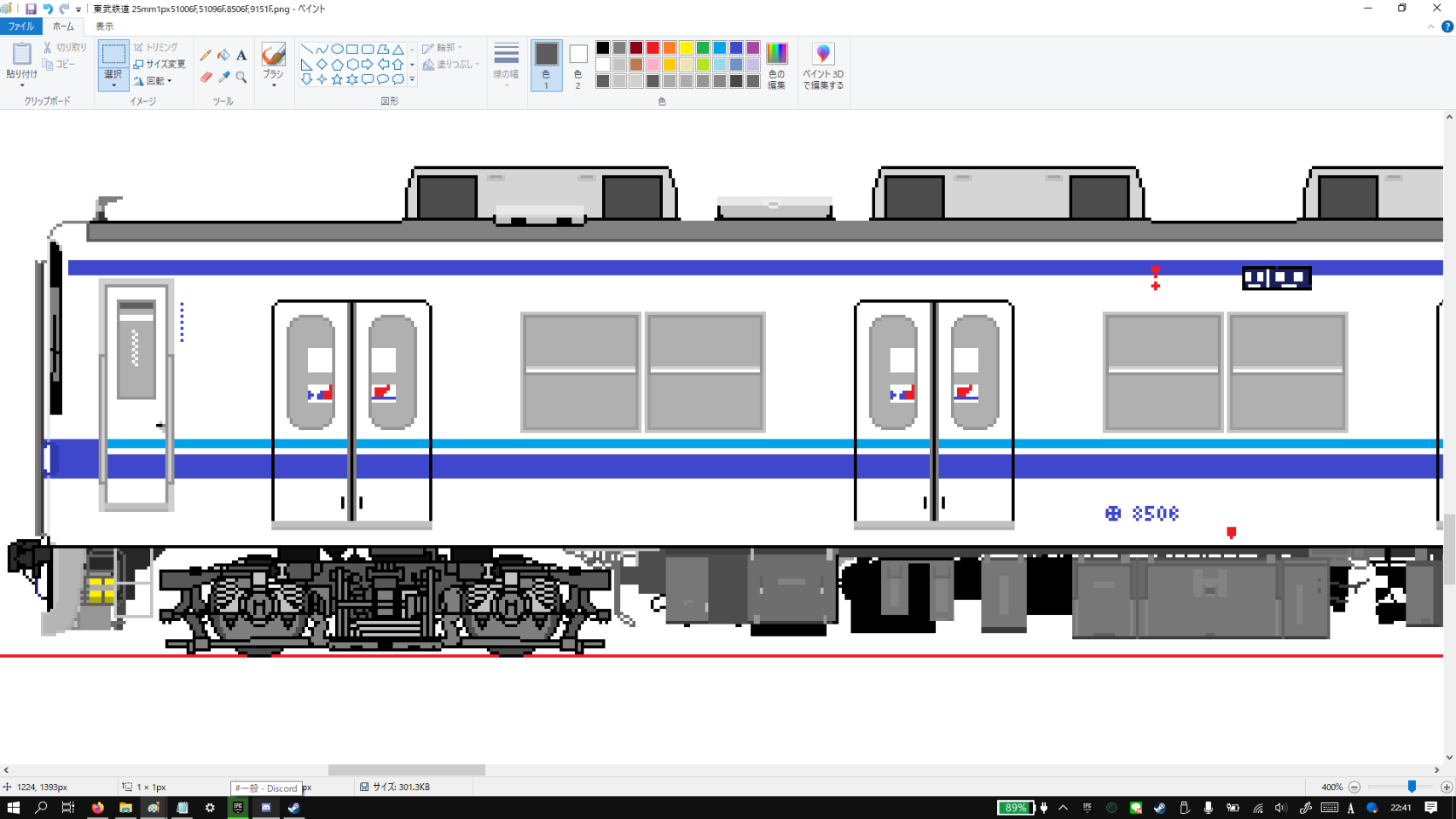Pick the red color swatch
The width and height of the screenshot is (1456, 819).
[653, 48]
